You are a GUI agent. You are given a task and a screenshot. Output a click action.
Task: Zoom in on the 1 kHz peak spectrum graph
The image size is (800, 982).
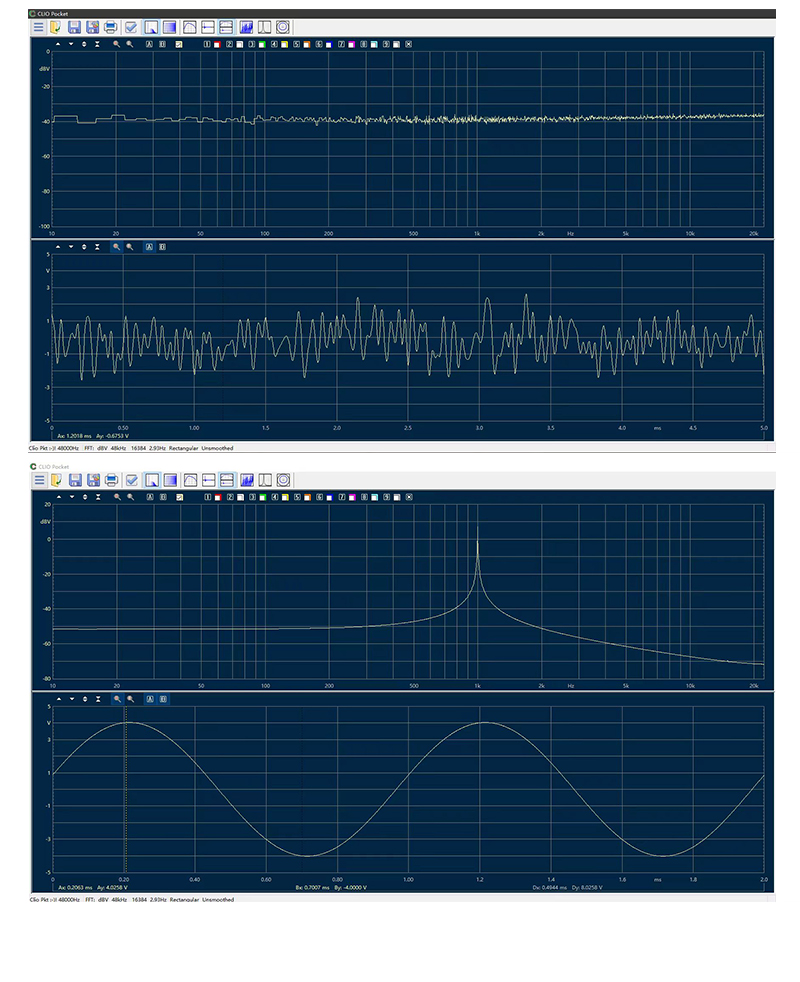coord(117,497)
